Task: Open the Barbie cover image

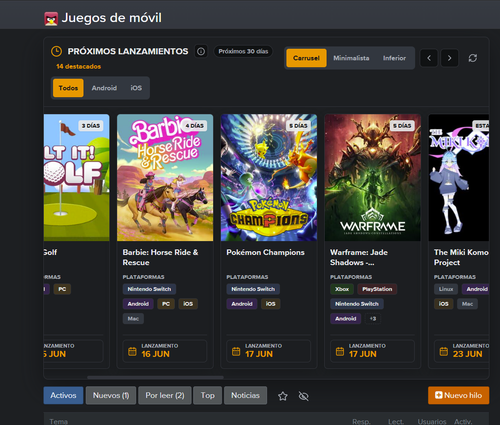Action: coord(165,178)
